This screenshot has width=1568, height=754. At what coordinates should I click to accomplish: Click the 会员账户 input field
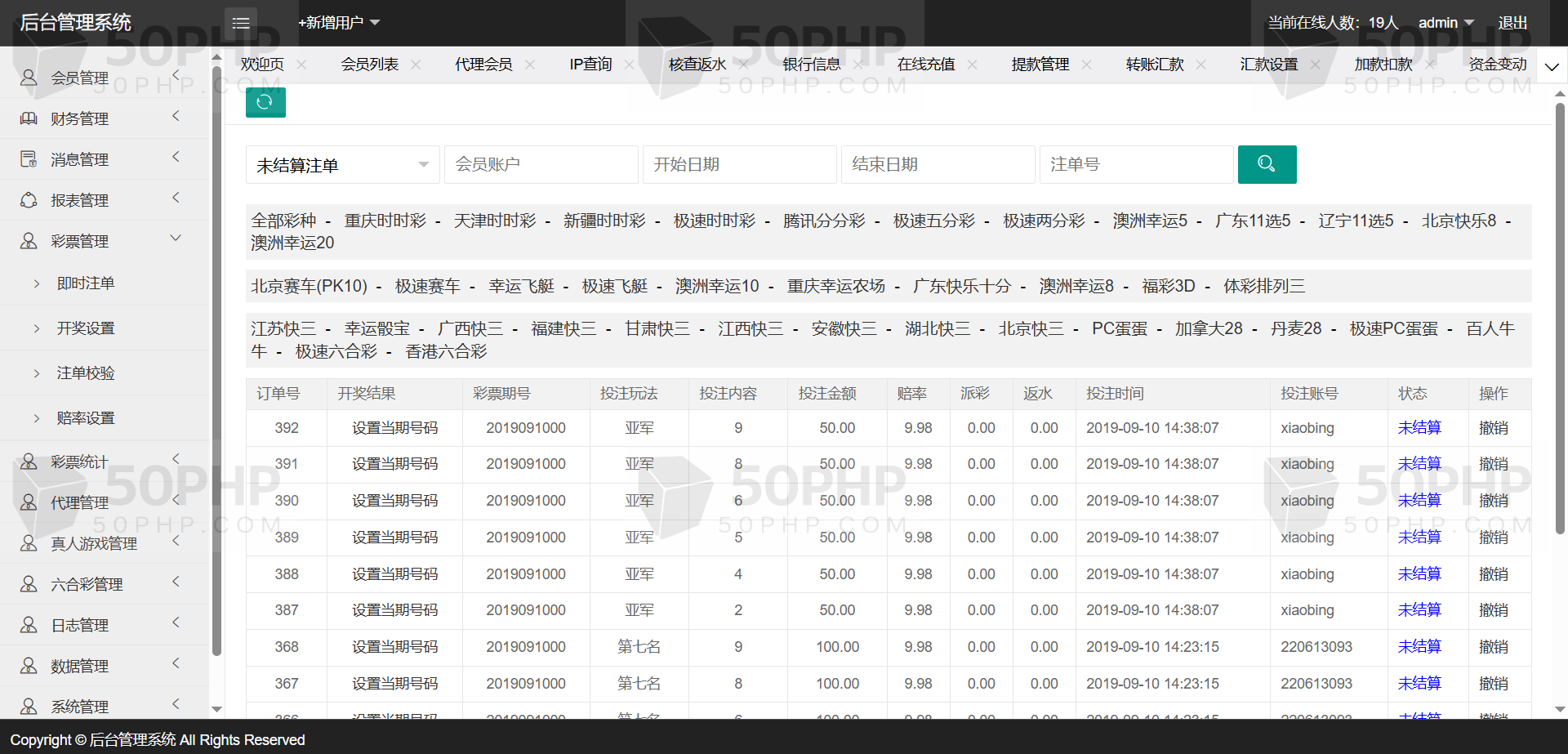point(541,165)
